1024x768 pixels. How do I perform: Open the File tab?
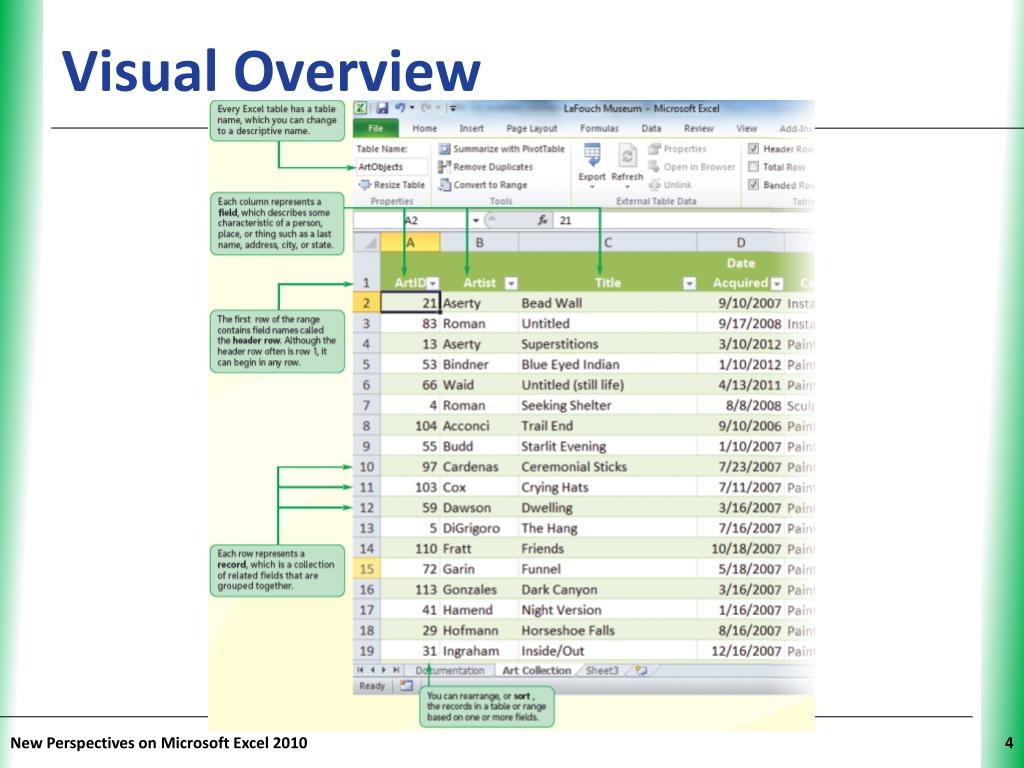(376, 129)
